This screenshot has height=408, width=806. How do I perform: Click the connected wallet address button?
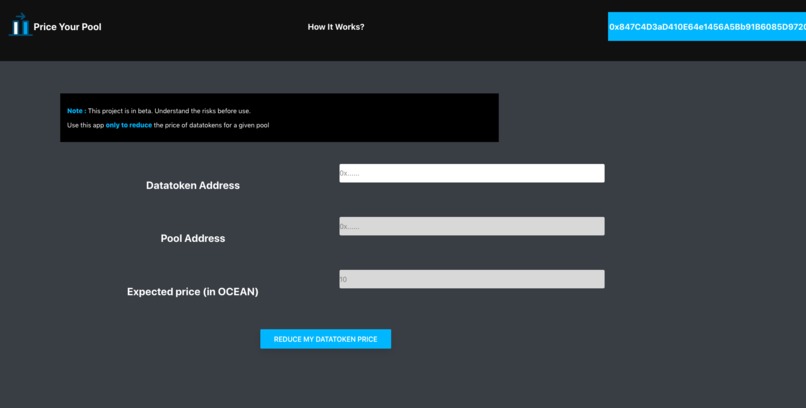707,27
